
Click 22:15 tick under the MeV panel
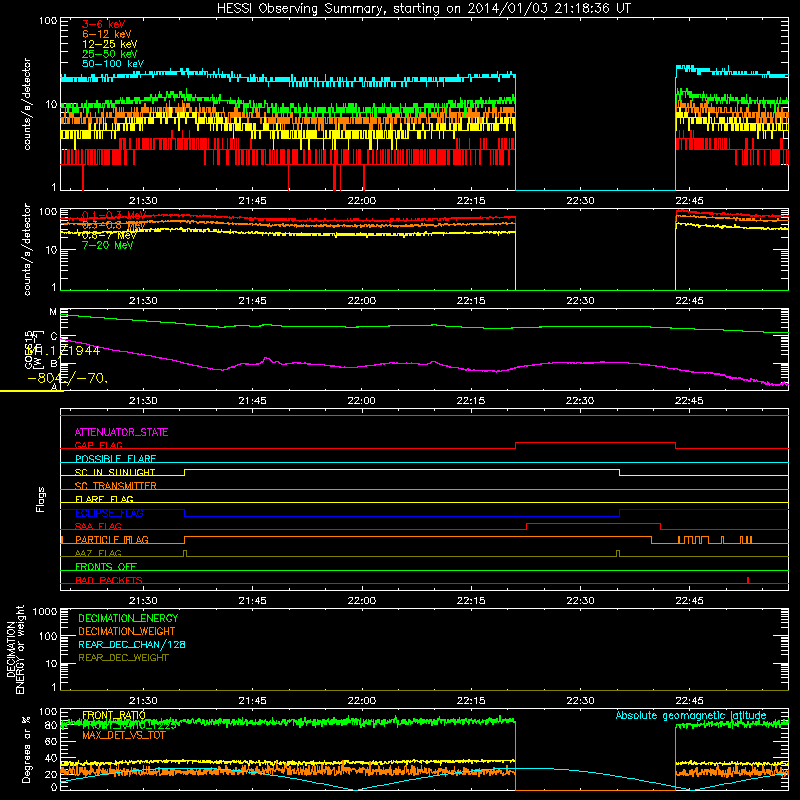point(470,301)
